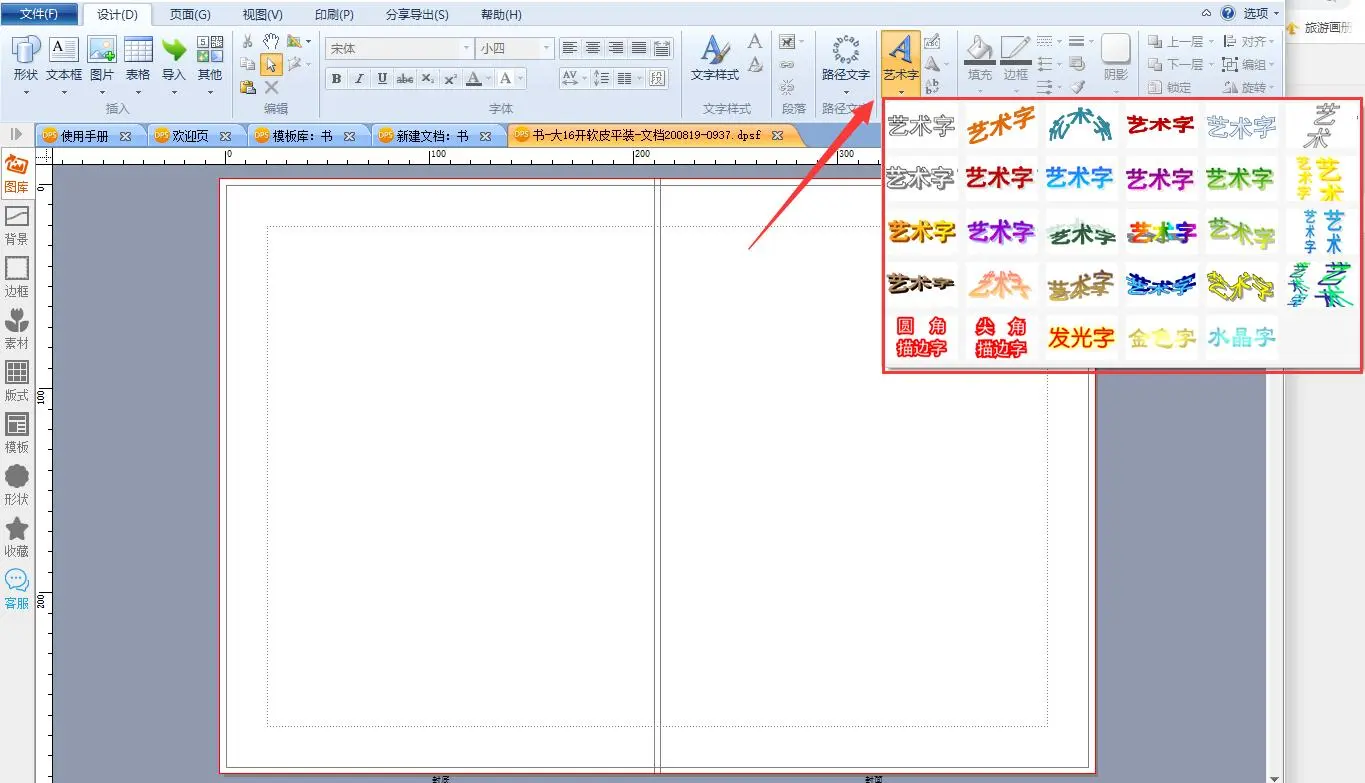Click the paste clipboard icon

point(248,87)
